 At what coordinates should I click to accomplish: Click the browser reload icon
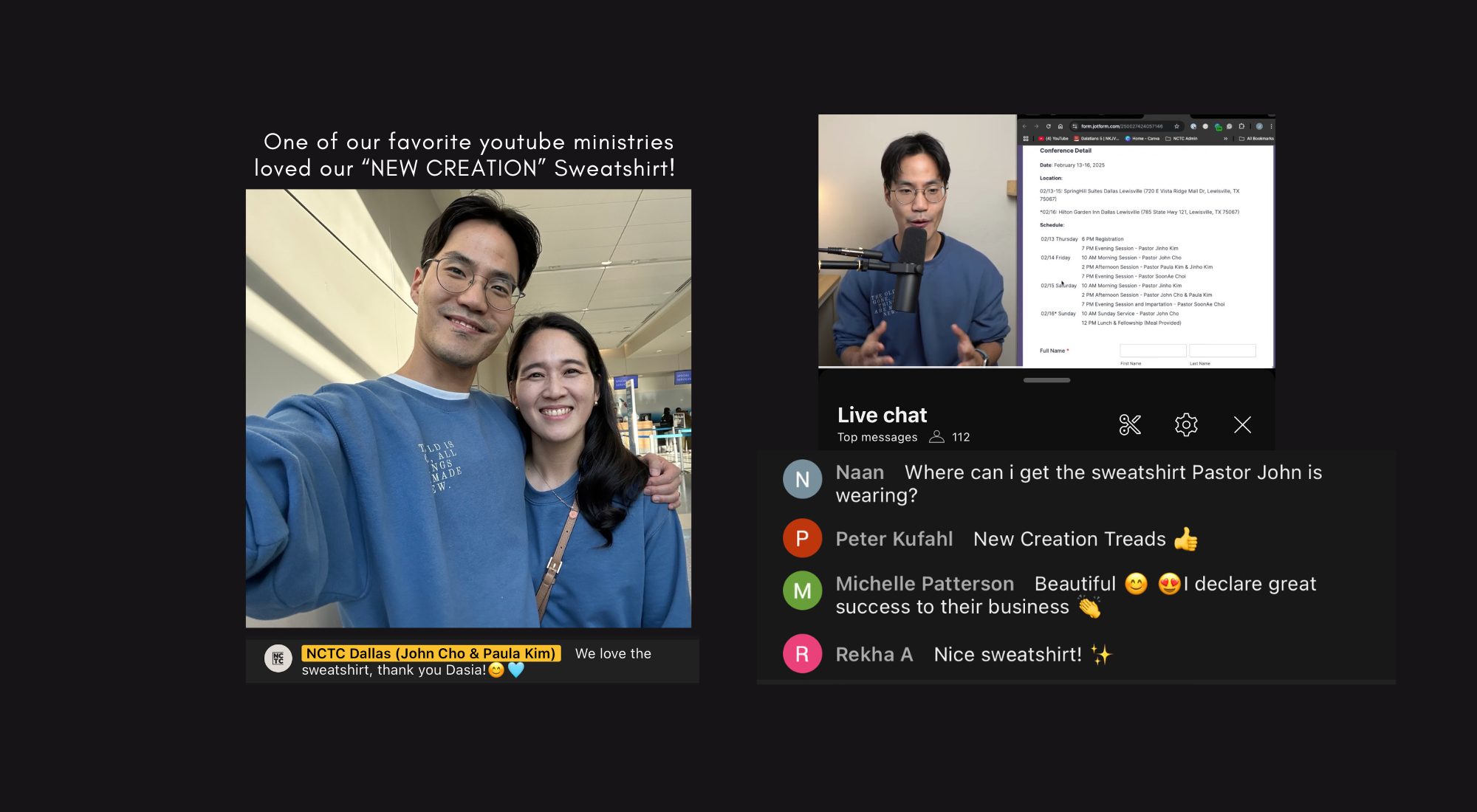point(1049,126)
